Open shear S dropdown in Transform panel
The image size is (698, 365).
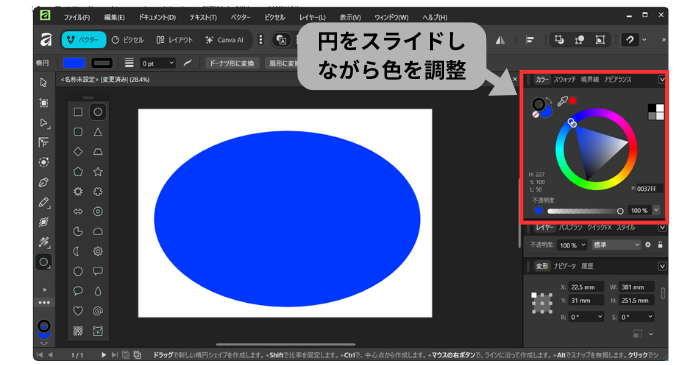[650, 316]
